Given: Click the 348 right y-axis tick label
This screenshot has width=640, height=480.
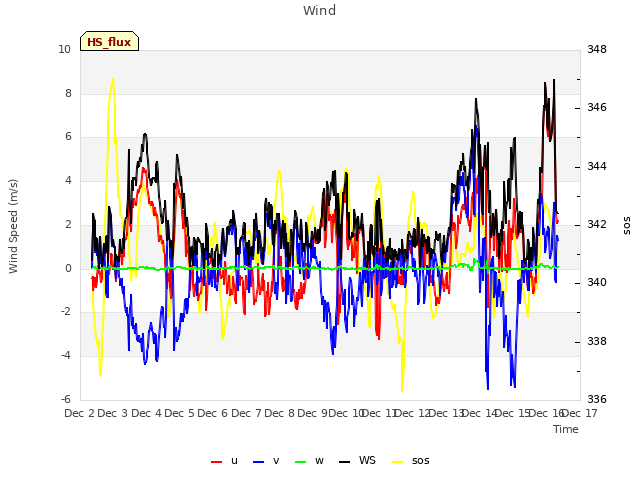Looking at the screenshot, I should coord(597,49).
